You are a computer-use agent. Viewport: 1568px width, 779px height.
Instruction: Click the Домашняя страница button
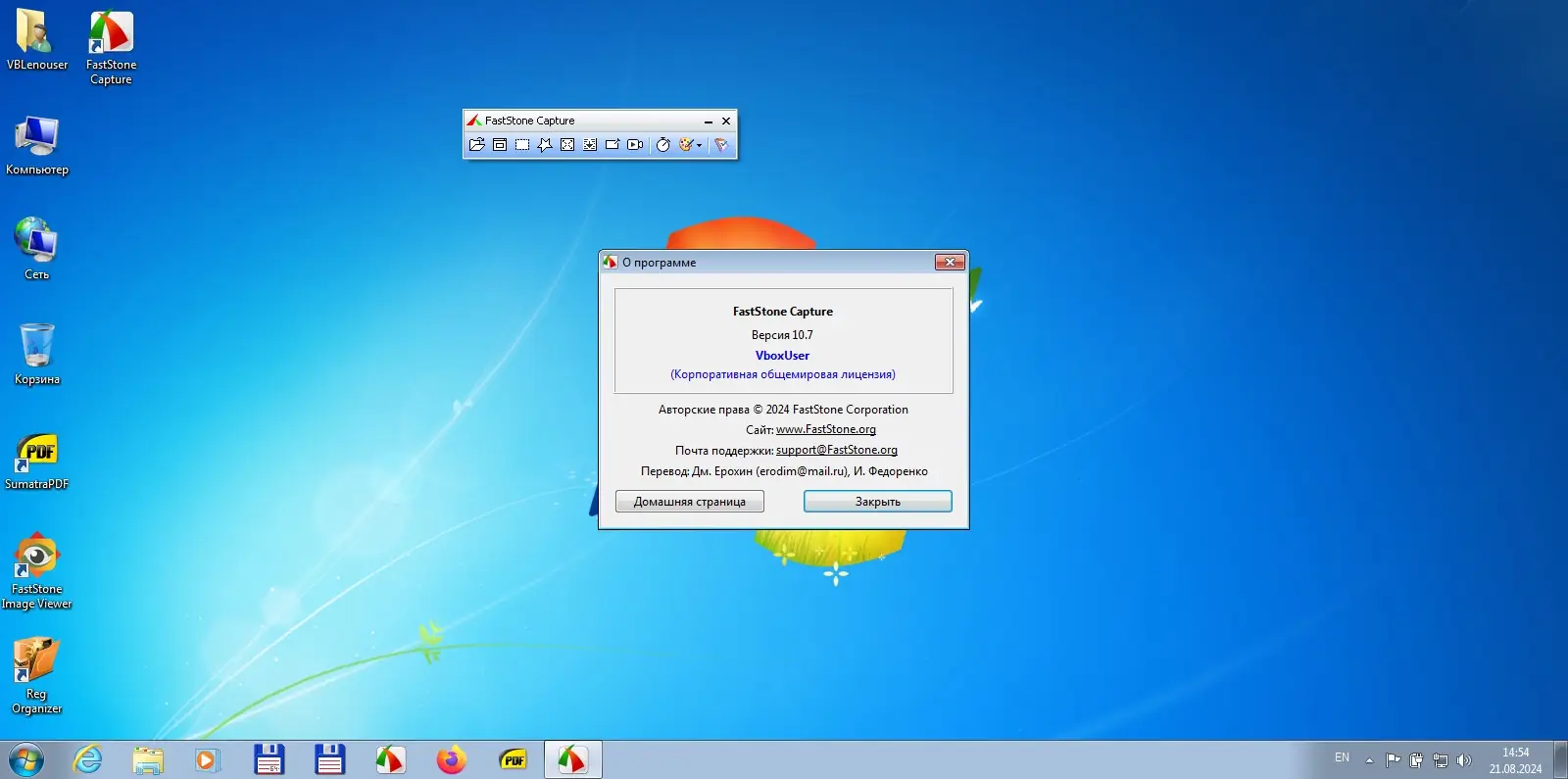click(690, 502)
